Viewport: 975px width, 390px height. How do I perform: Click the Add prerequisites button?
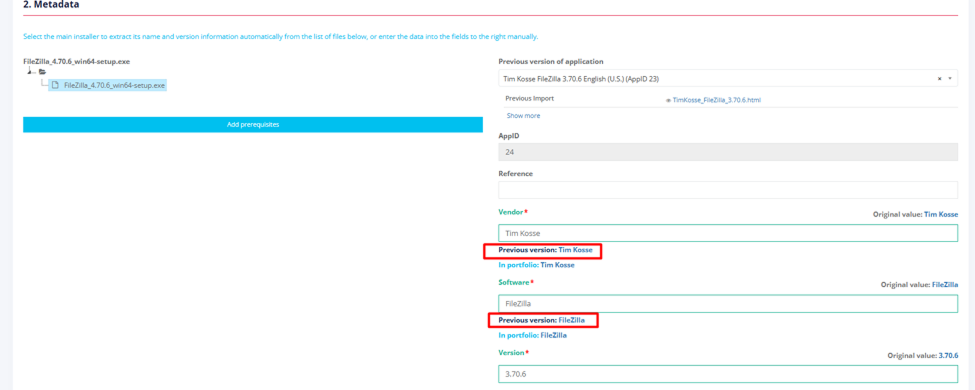[x=253, y=124]
